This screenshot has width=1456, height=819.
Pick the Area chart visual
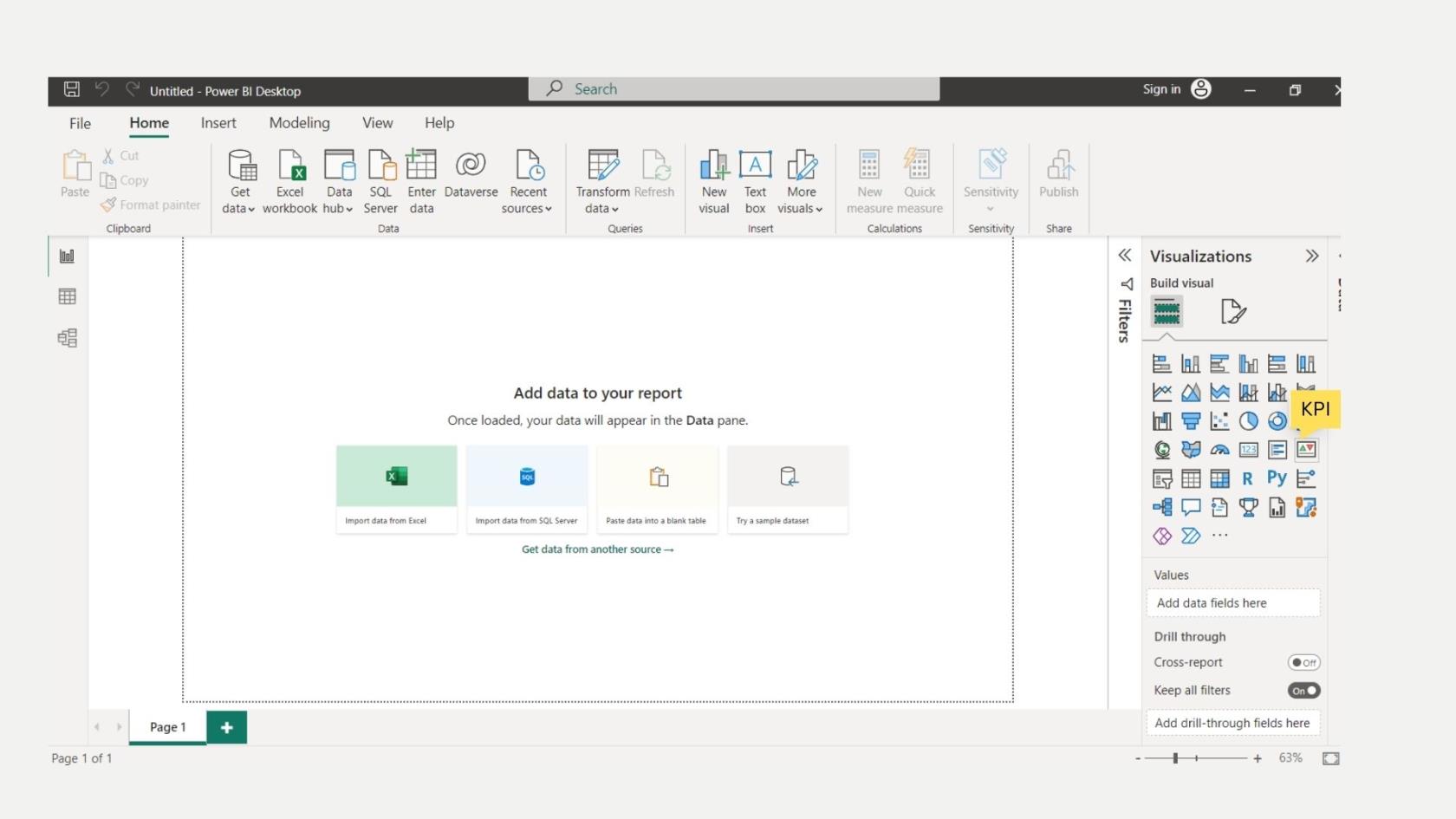tap(1191, 393)
